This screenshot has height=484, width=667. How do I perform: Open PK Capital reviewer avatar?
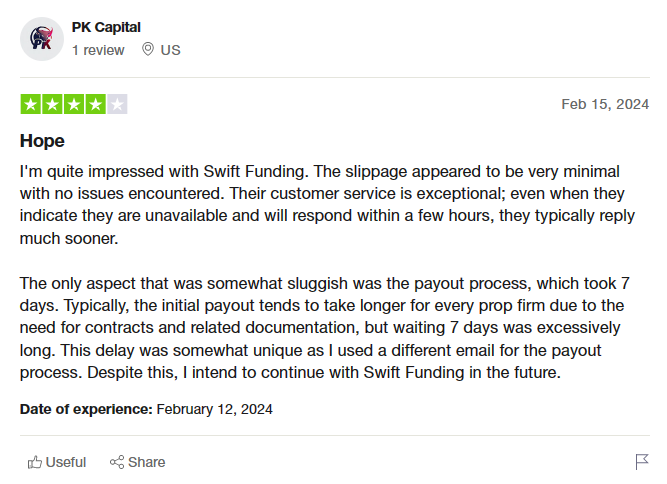[42, 39]
